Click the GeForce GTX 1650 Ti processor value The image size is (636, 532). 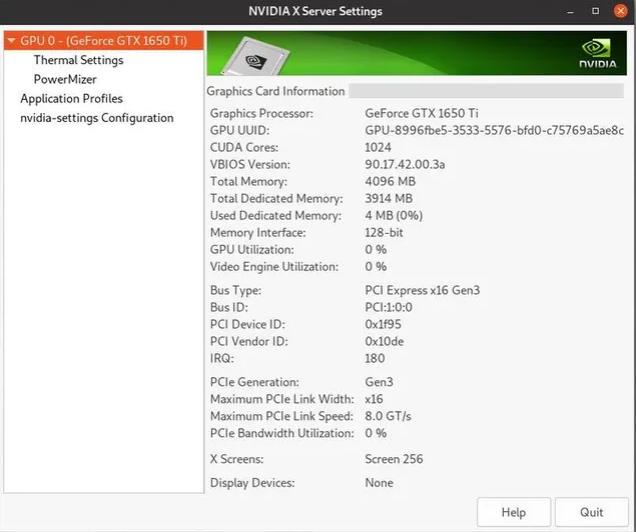pyautogui.click(x=421, y=113)
